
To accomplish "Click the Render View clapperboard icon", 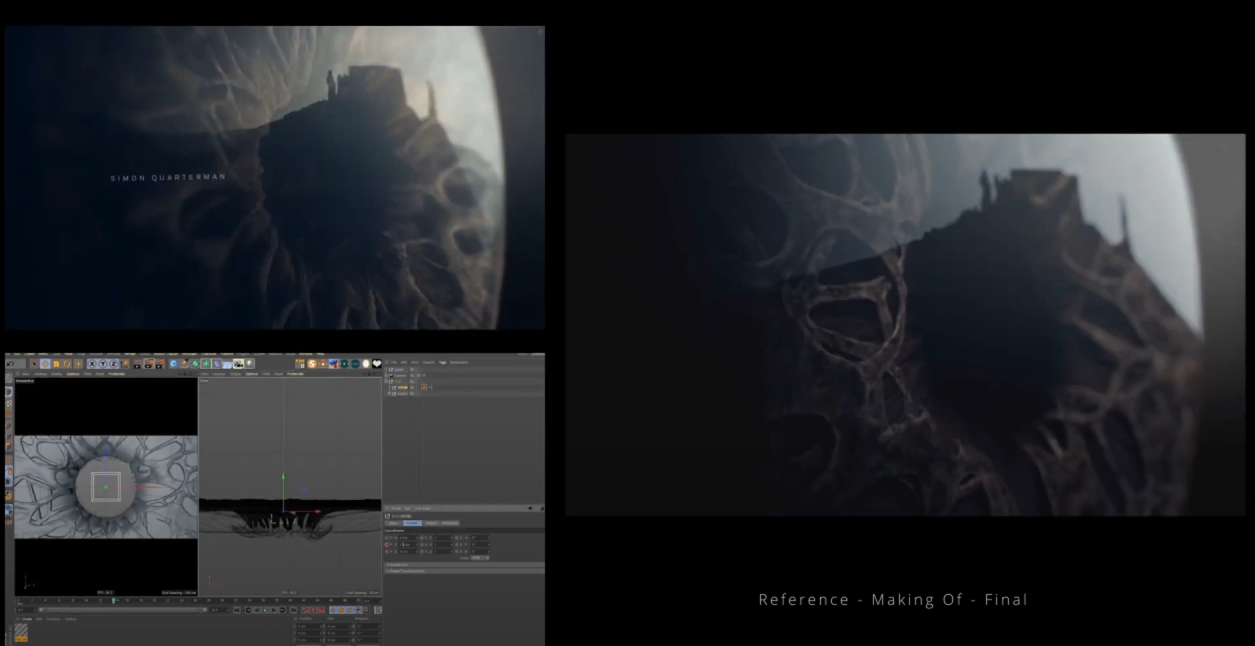I will [137, 364].
